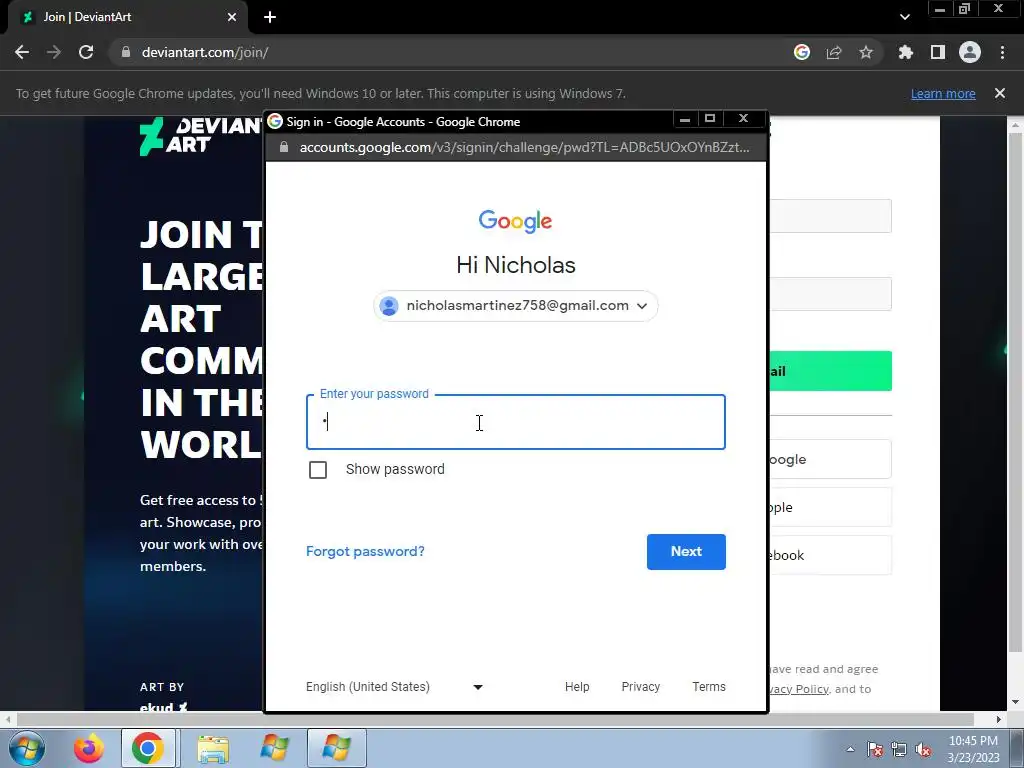Go forward in the main Chrome window
The image size is (1024, 768).
pos(54,52)
